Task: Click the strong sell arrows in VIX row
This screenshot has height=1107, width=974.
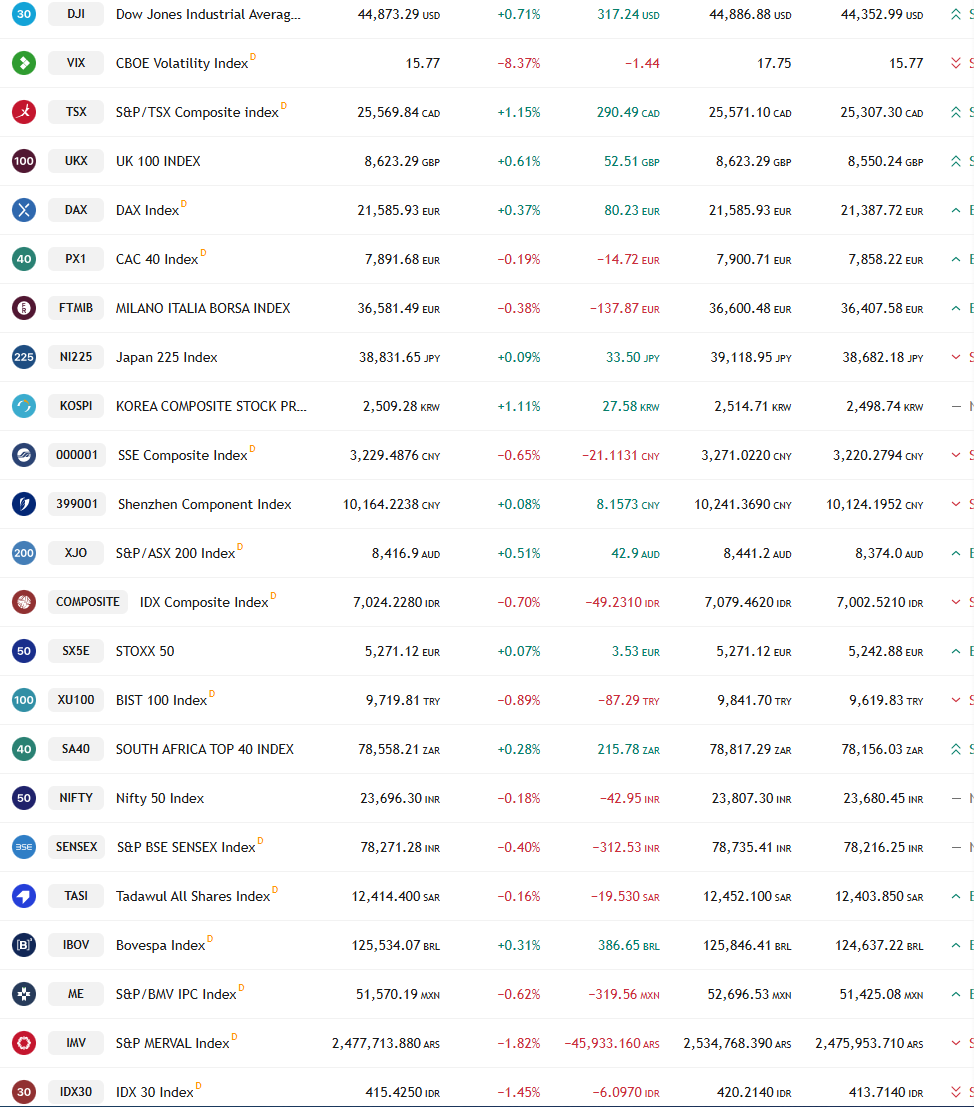Action: point(956,63)
